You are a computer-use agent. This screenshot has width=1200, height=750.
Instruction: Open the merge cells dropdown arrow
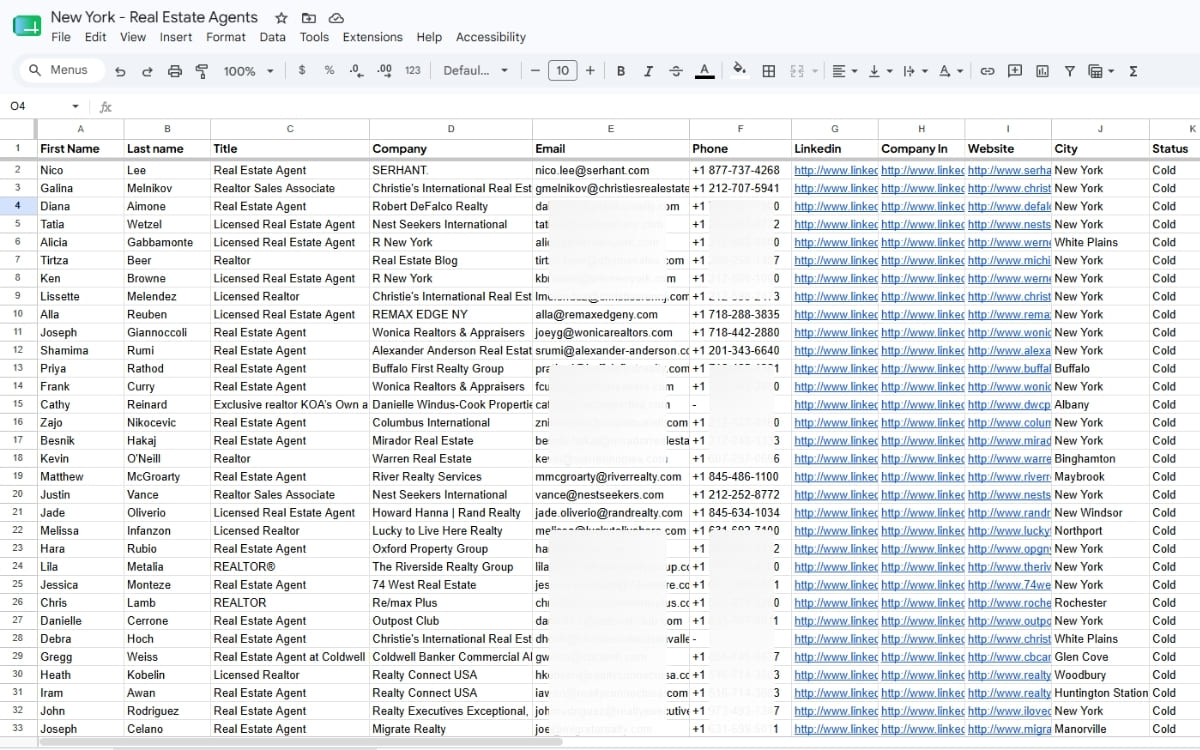(815, 71)
